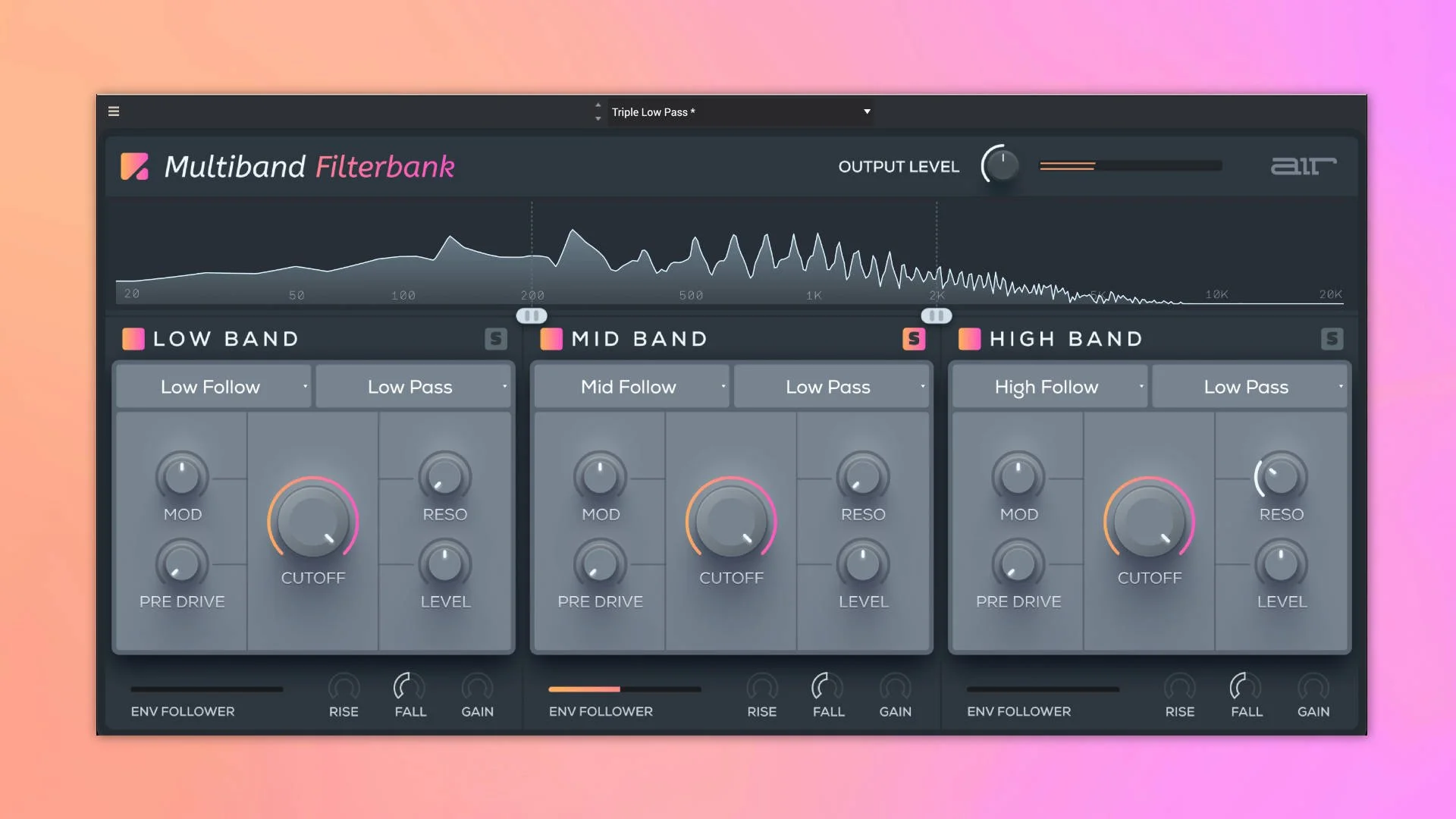Click the Low Band color icon
This screenshot has height=819, width=1456.
133,339
